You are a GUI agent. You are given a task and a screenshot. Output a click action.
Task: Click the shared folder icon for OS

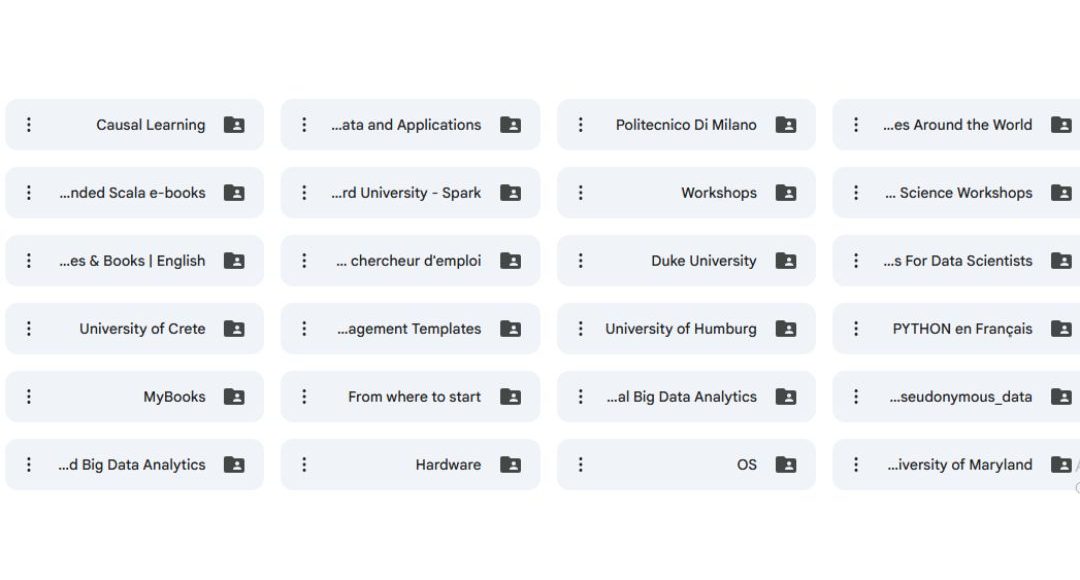786,465
